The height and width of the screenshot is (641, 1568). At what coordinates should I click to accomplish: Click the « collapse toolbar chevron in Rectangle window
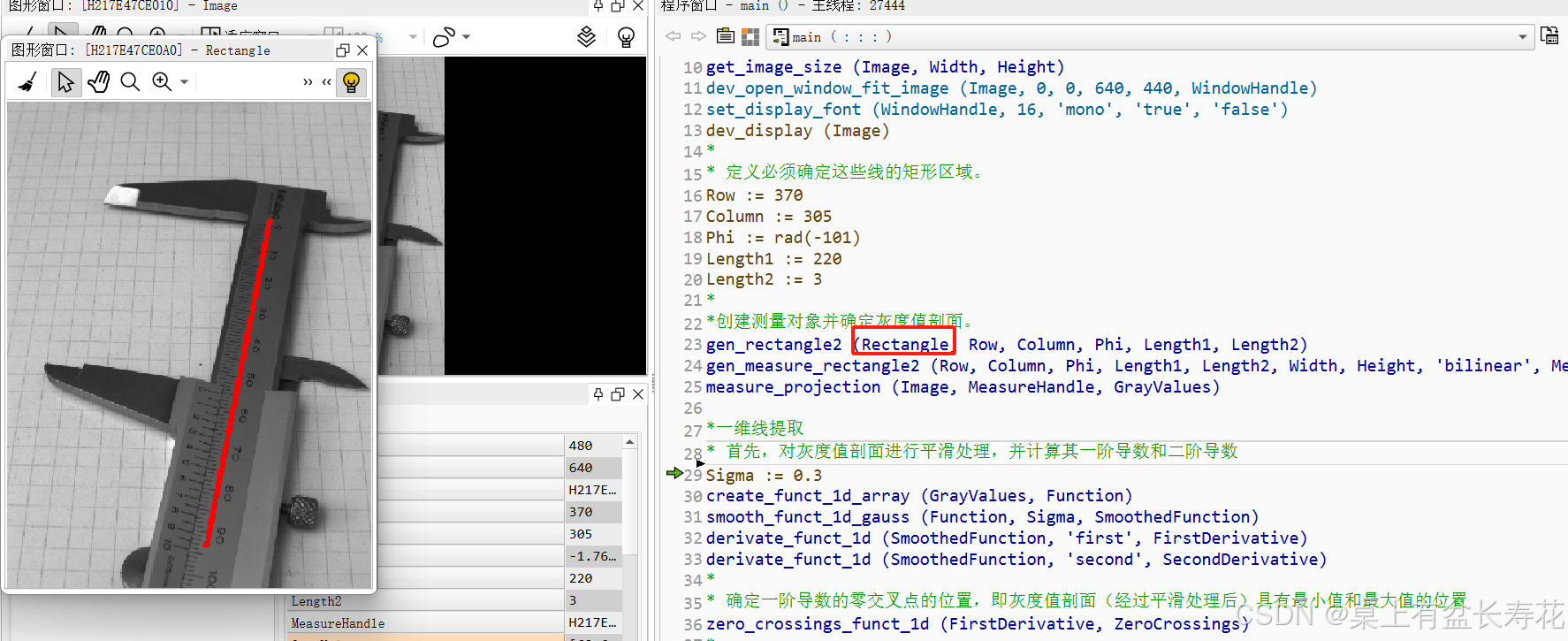click(326, 82)
